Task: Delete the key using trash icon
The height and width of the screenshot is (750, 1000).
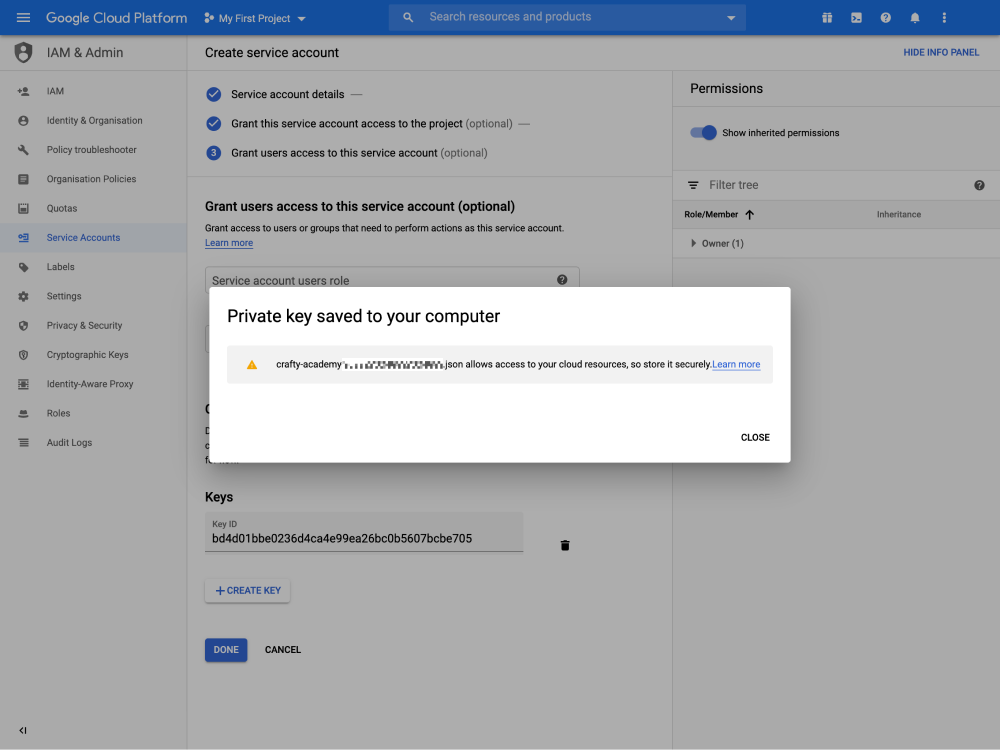Action: (x=565, y=545)
